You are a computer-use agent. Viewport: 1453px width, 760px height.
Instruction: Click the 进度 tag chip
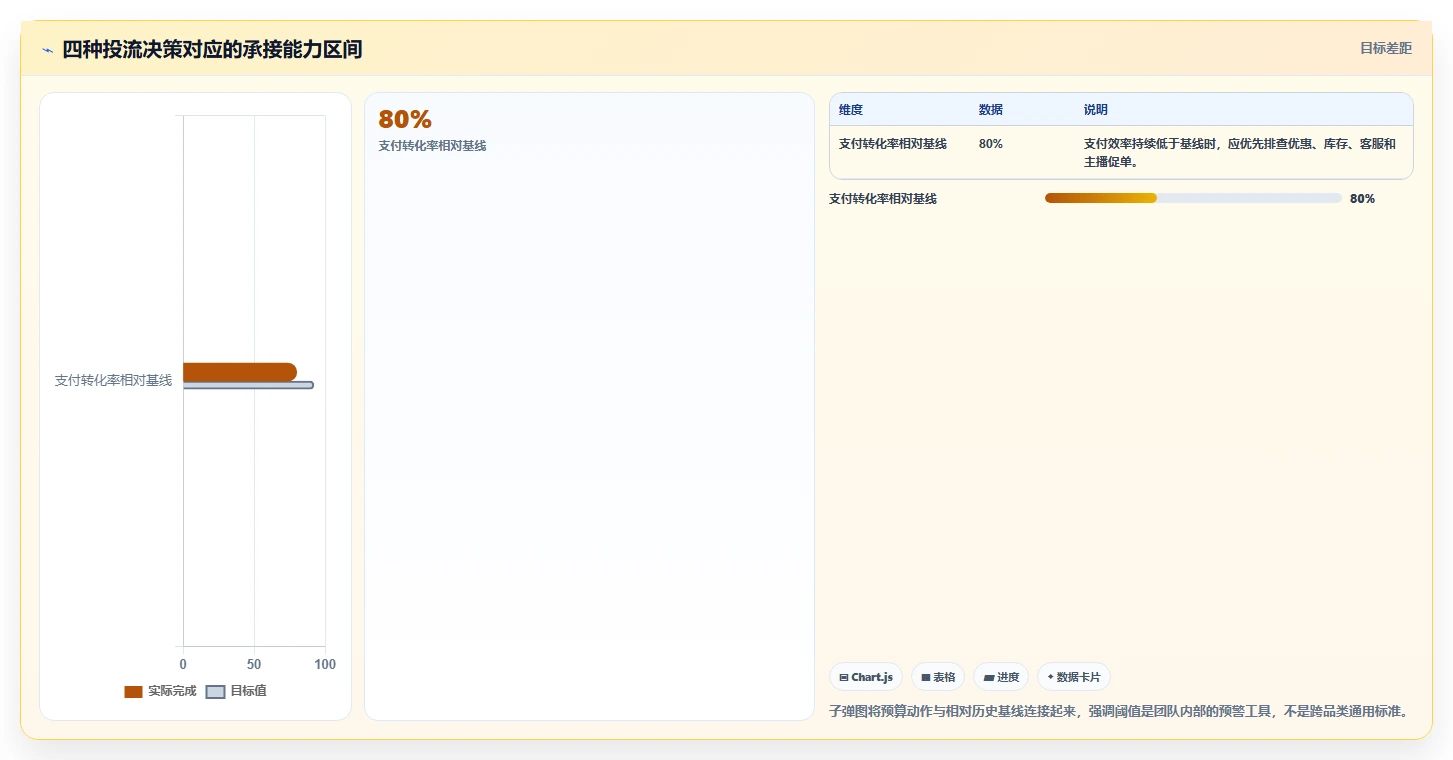coord(1001,677)
